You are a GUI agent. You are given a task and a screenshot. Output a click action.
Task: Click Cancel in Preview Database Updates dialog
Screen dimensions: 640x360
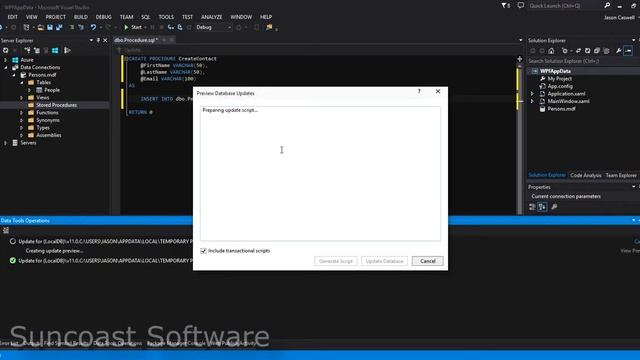427,261
